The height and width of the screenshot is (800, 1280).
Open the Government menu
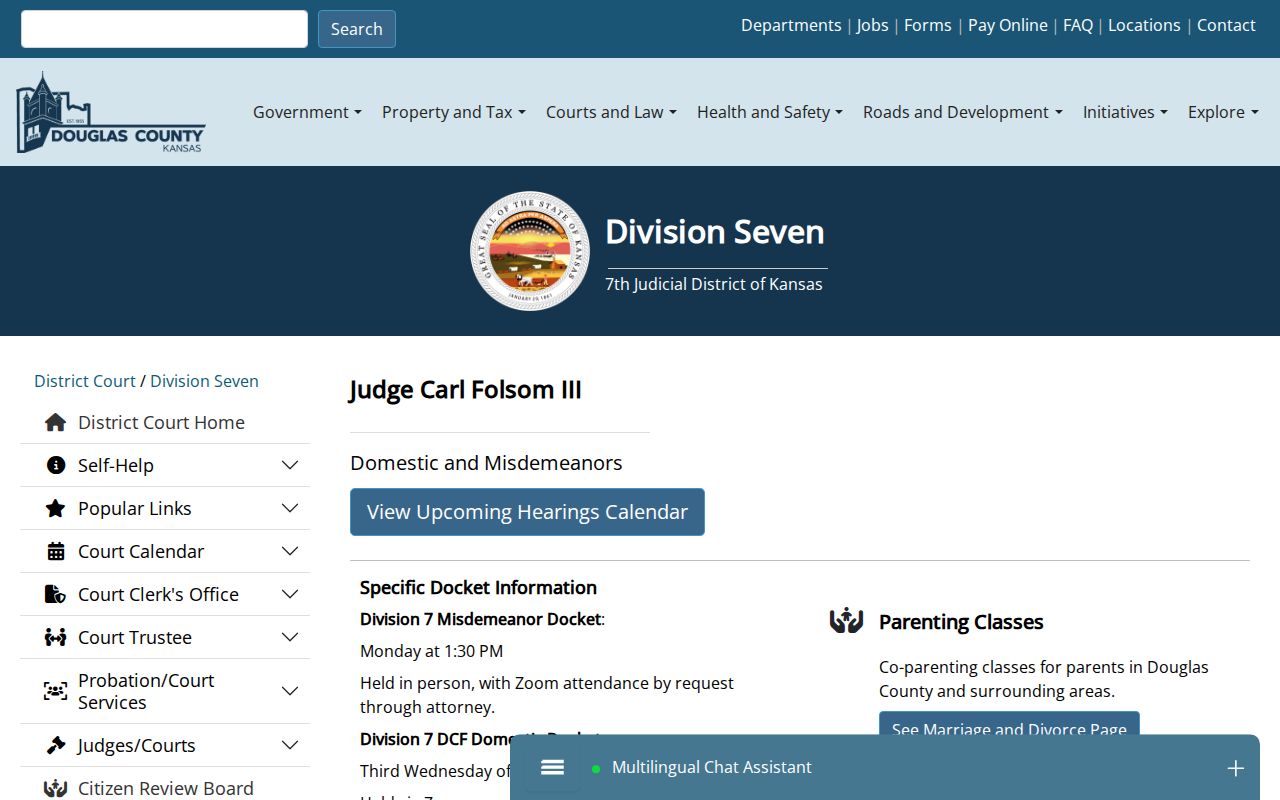click(x=307, y=112)
